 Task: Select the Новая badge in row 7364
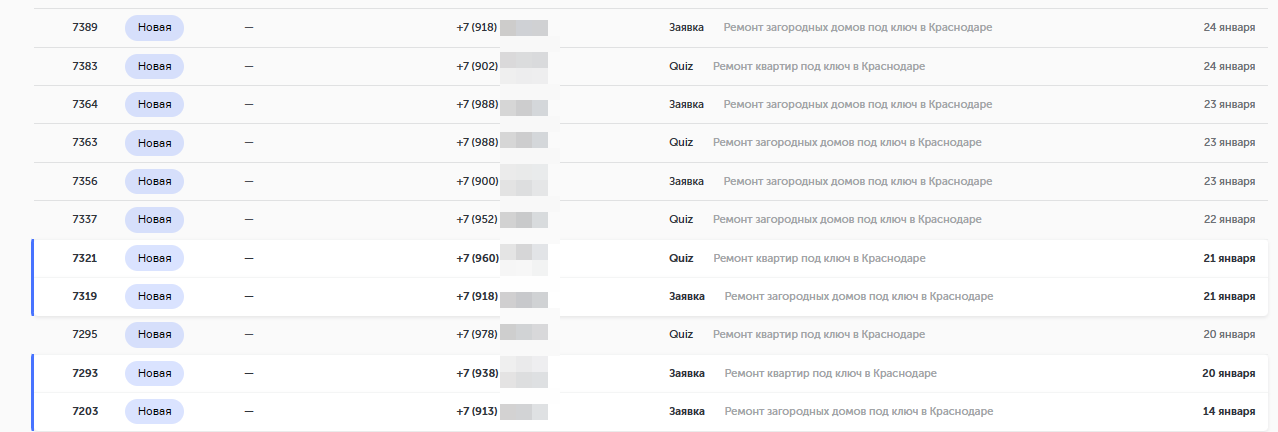click(x=154, y=104)
